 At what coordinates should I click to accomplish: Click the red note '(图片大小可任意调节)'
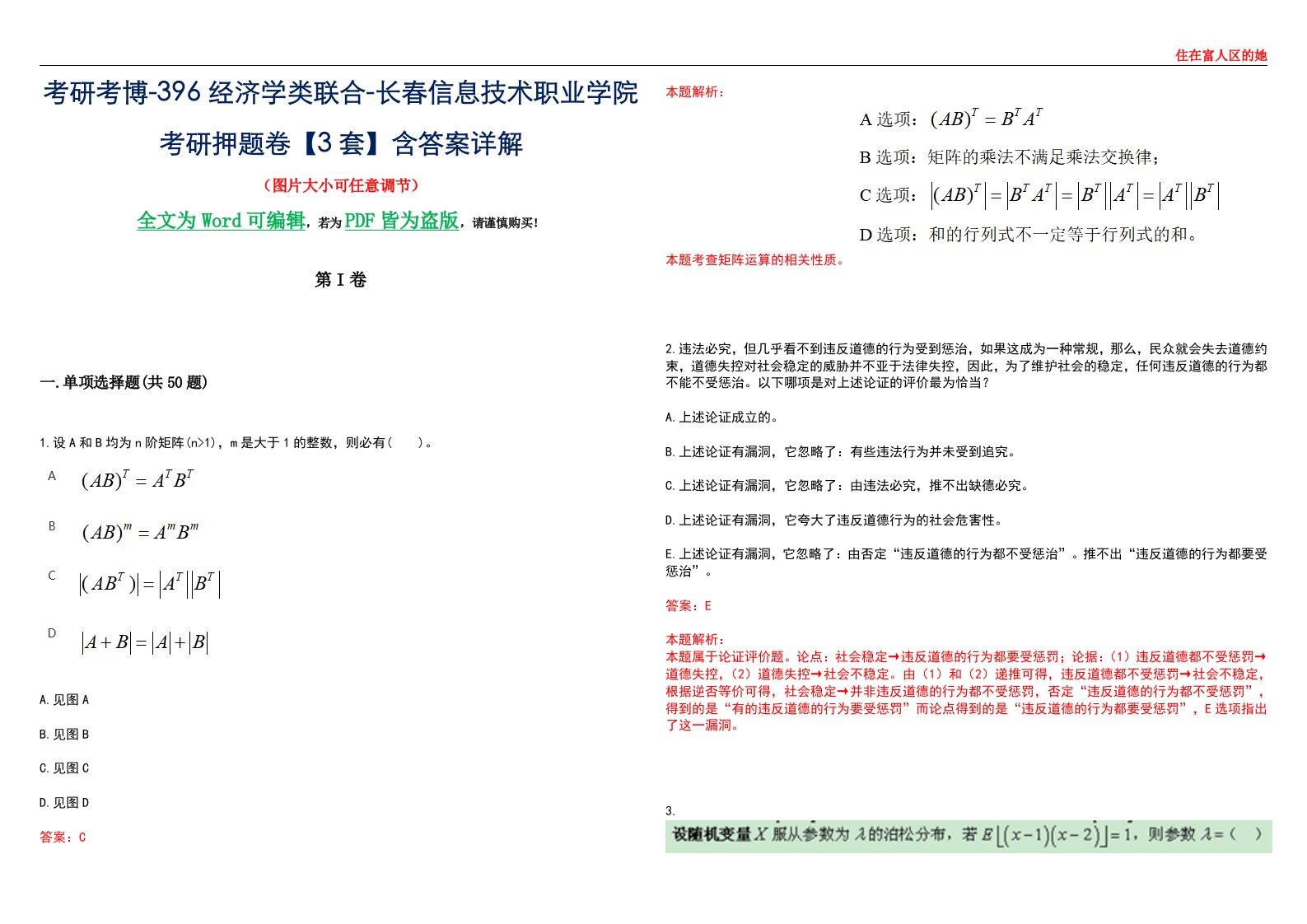341,185
